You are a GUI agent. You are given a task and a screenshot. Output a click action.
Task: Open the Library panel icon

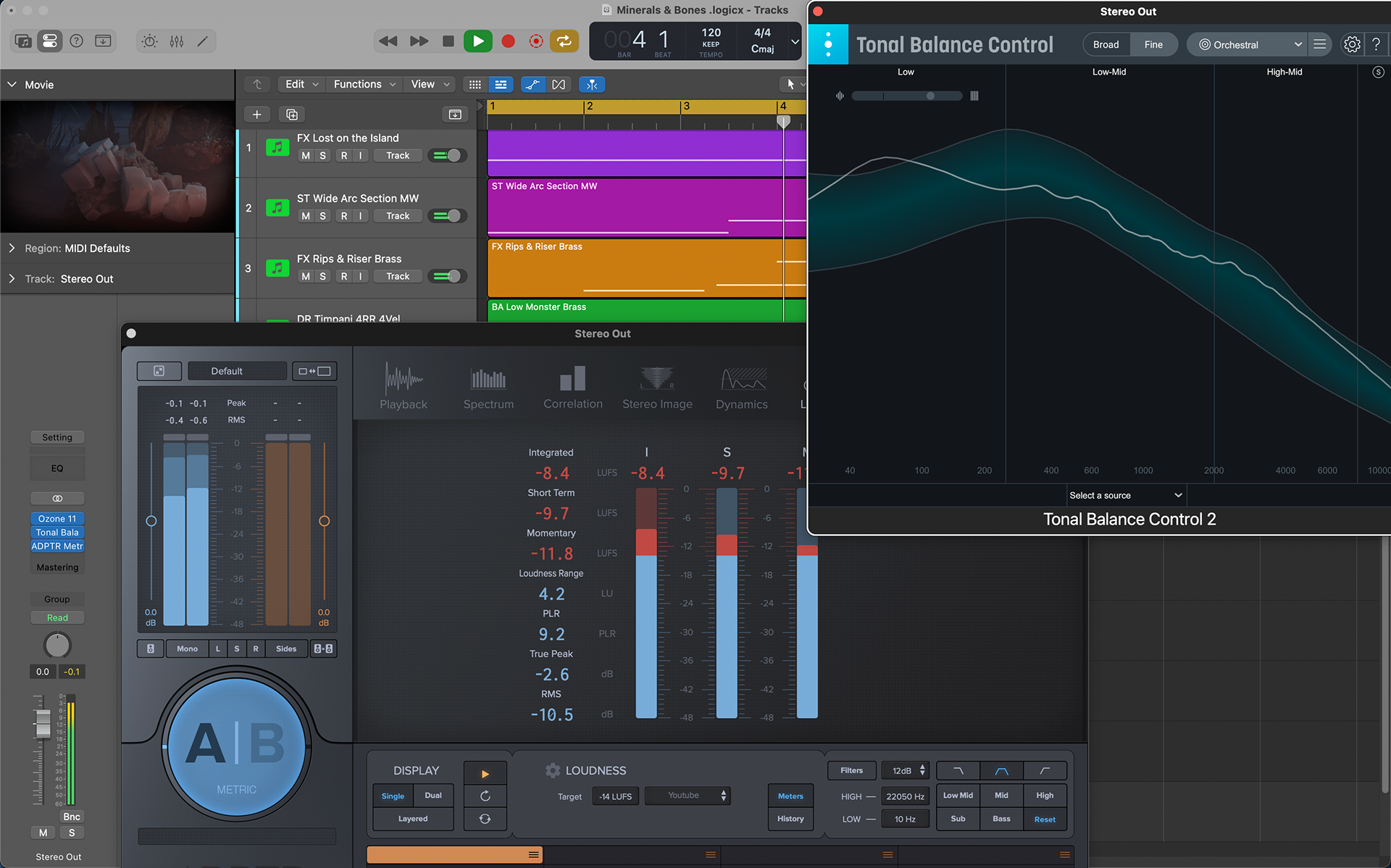(23, 41)
